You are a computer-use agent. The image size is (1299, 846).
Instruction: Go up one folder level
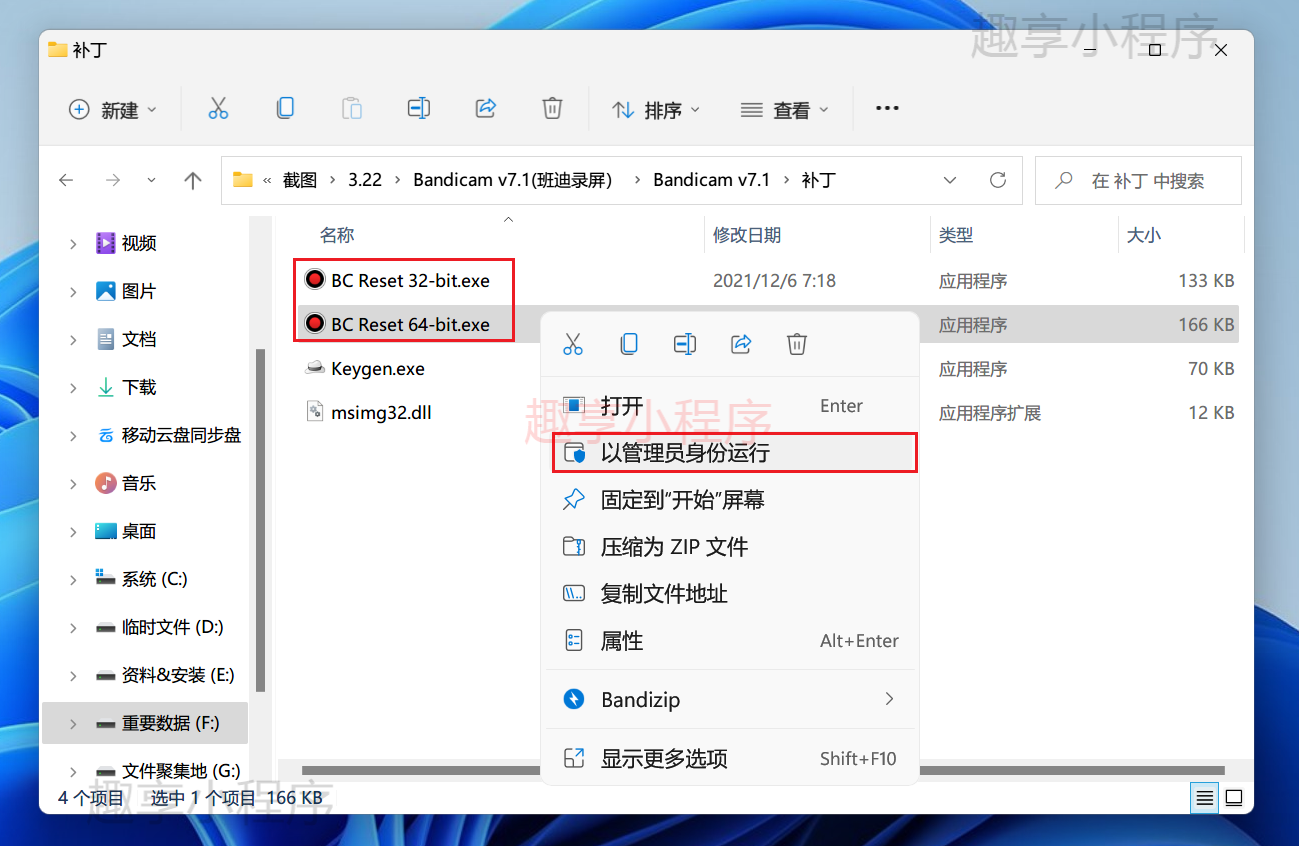(193, 181)
